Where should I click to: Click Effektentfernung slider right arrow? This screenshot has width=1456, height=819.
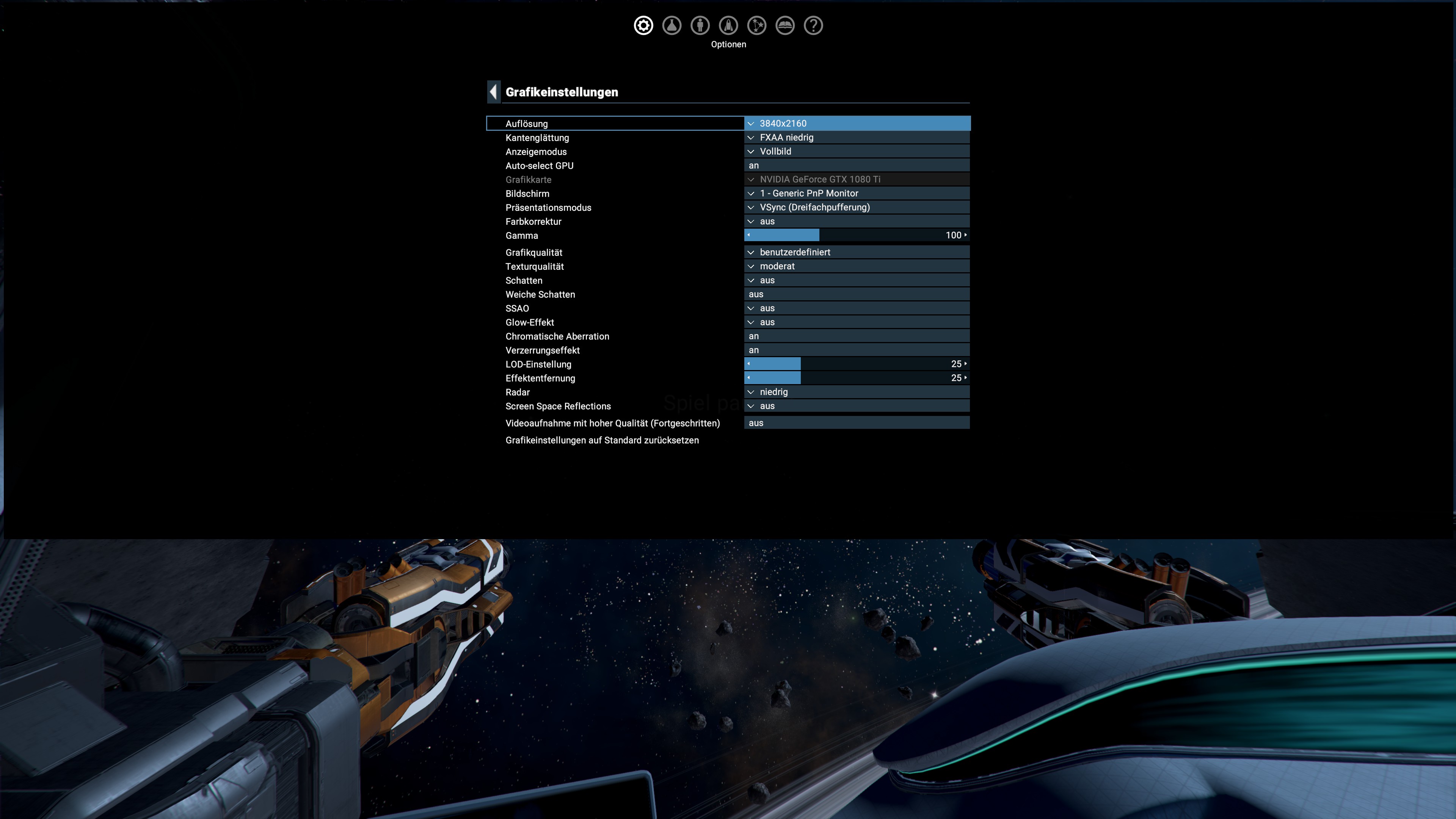(x=965, y=378)
